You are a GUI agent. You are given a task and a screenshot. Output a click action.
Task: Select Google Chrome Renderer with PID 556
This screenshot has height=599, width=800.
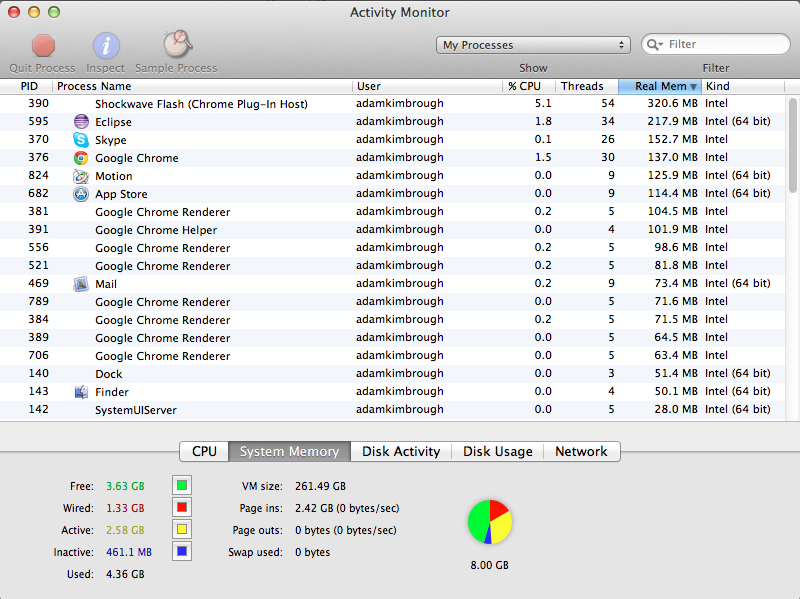coord(392,247)
